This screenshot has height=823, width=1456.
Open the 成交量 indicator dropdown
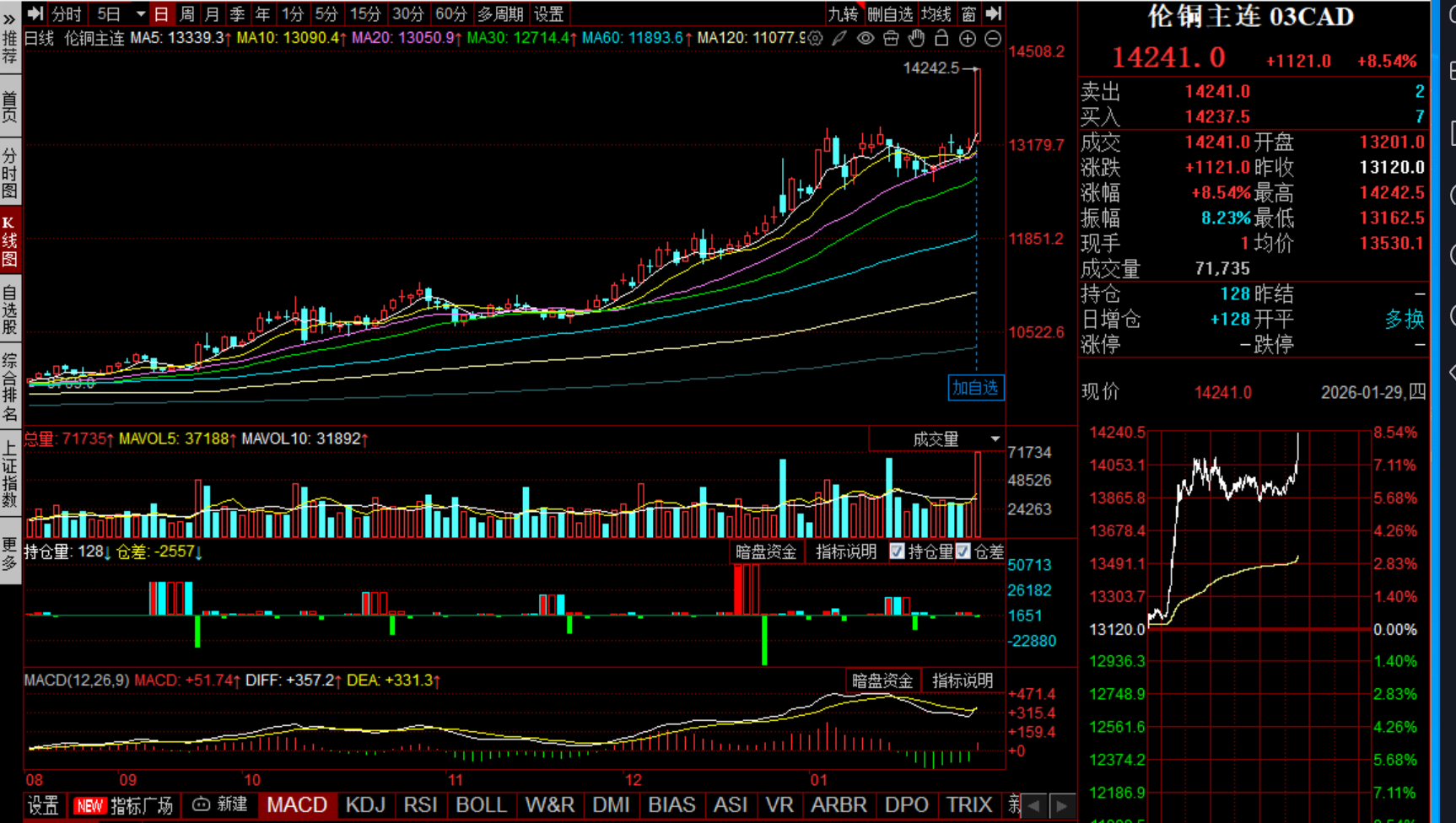(995, 439)
